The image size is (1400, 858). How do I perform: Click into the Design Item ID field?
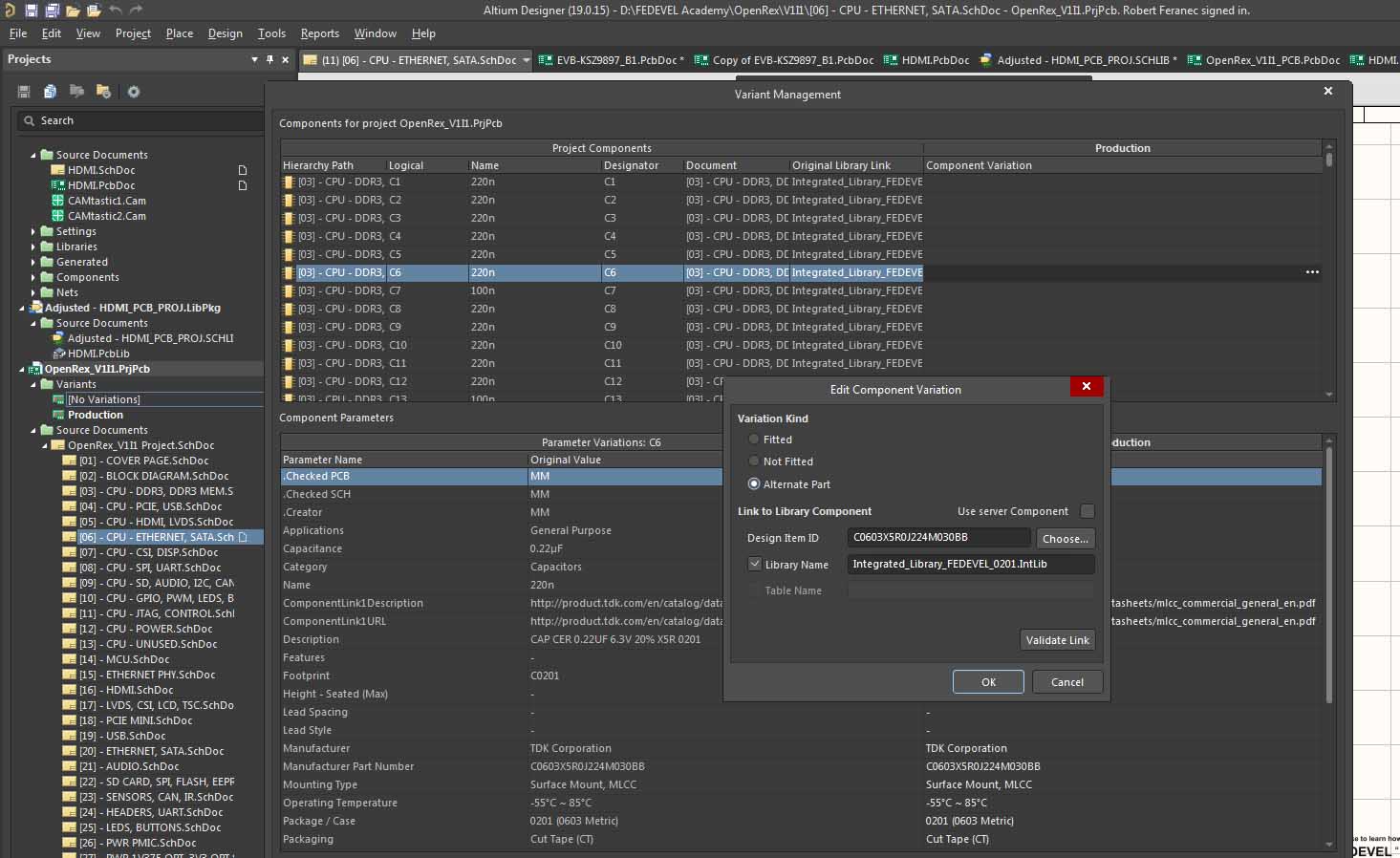(938, 538)
